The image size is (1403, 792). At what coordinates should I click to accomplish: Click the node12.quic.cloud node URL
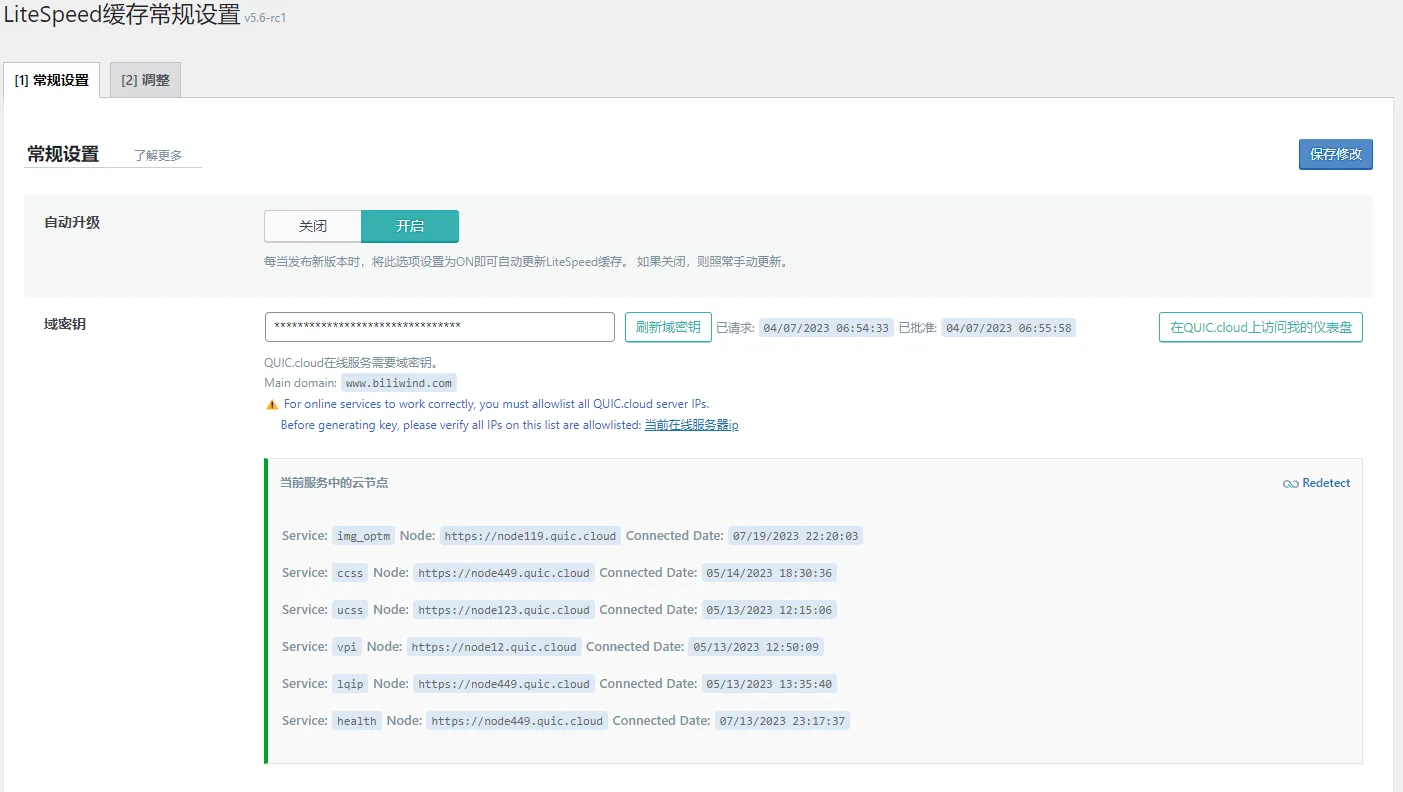tap(494, 647)
